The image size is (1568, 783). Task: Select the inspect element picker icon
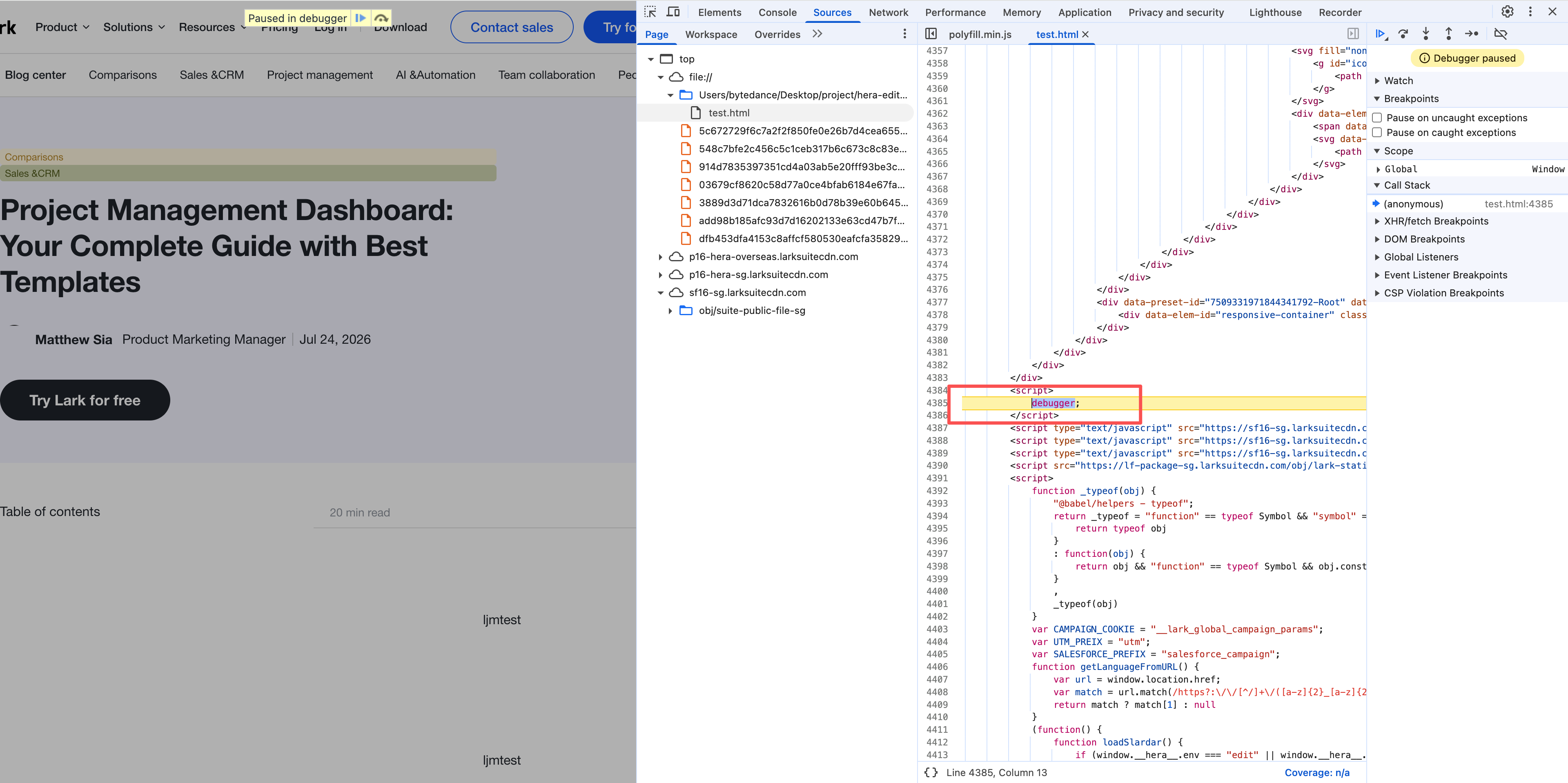[650, 12]
